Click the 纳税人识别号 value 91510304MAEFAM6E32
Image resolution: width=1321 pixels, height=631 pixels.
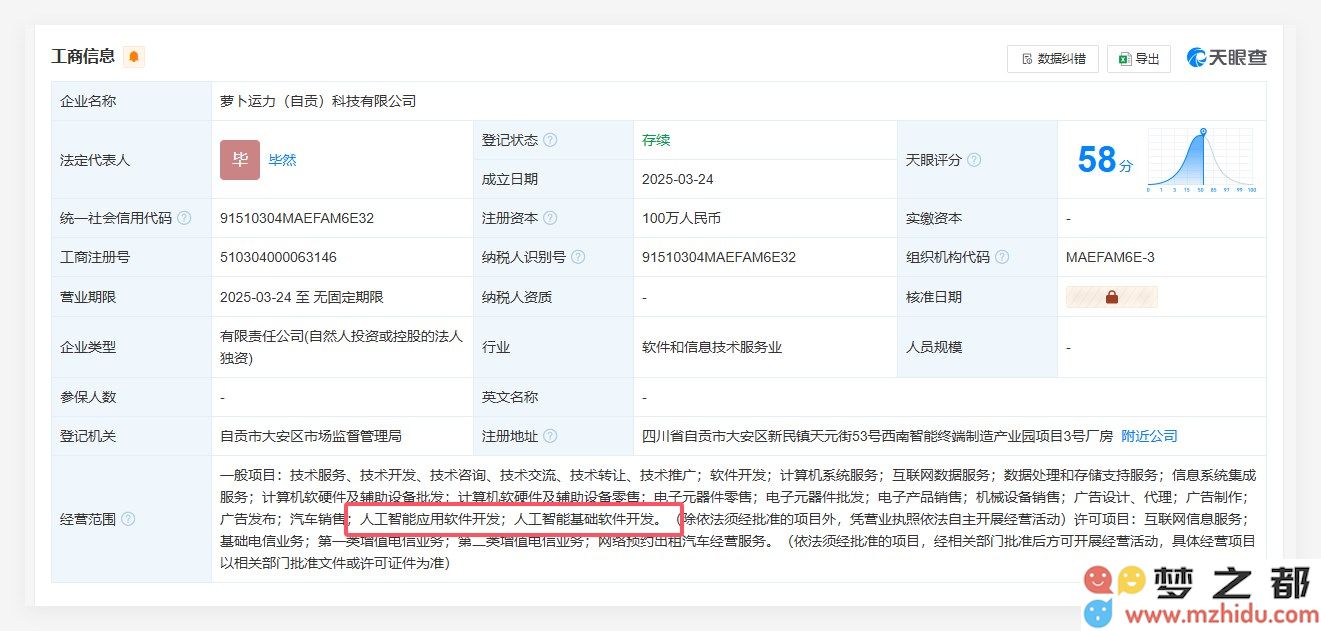pyautogui.click(x=719, y=257)
